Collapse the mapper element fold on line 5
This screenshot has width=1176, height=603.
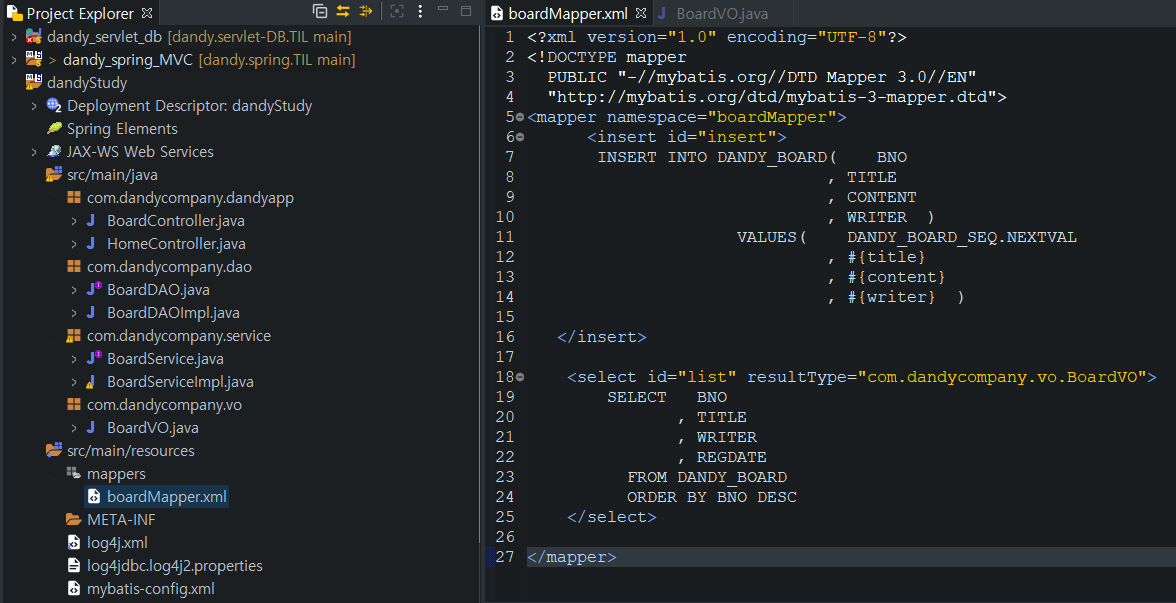[520, 117]
